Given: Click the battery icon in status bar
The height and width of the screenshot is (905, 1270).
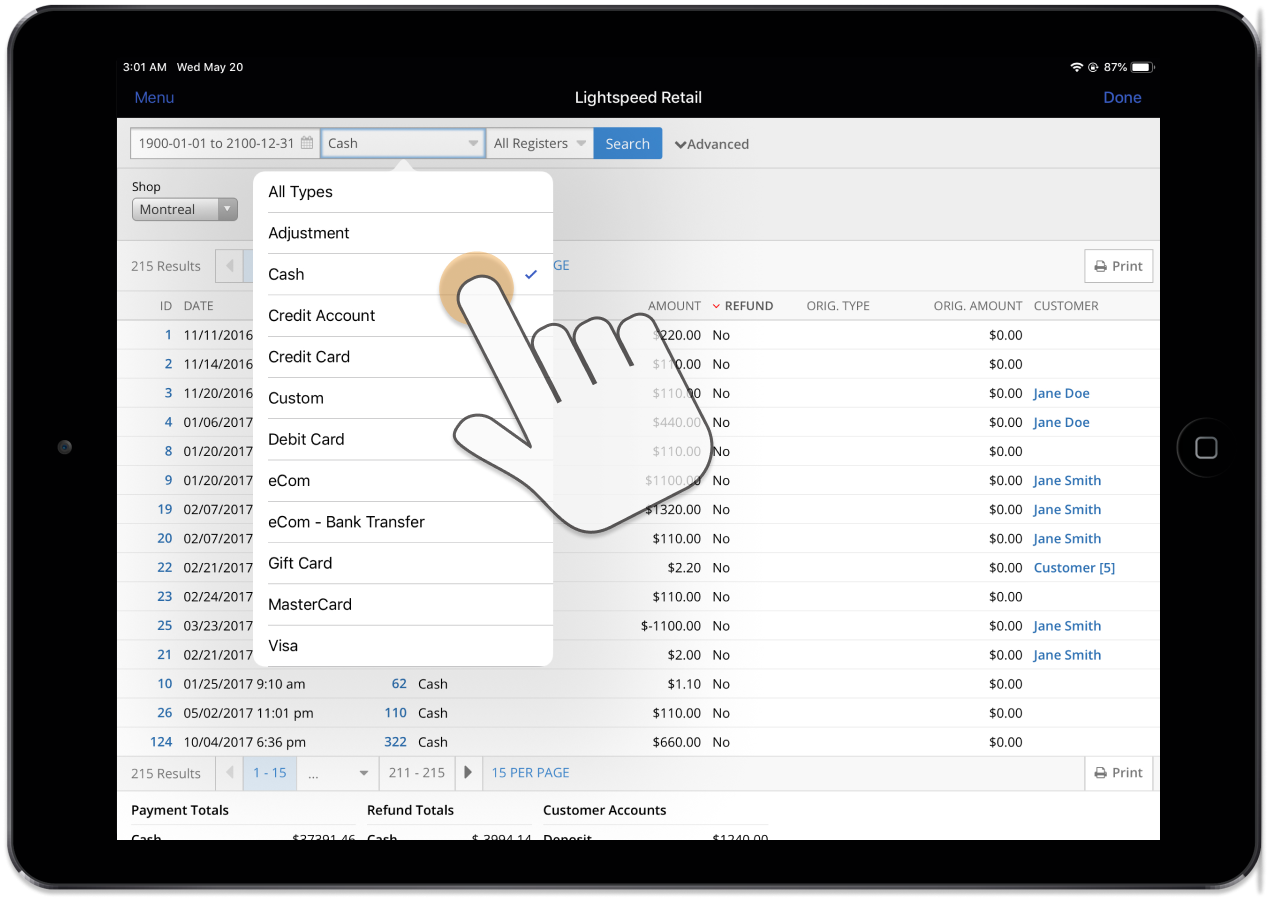Looking at the screenshot, I should (x=1143, y=67).
